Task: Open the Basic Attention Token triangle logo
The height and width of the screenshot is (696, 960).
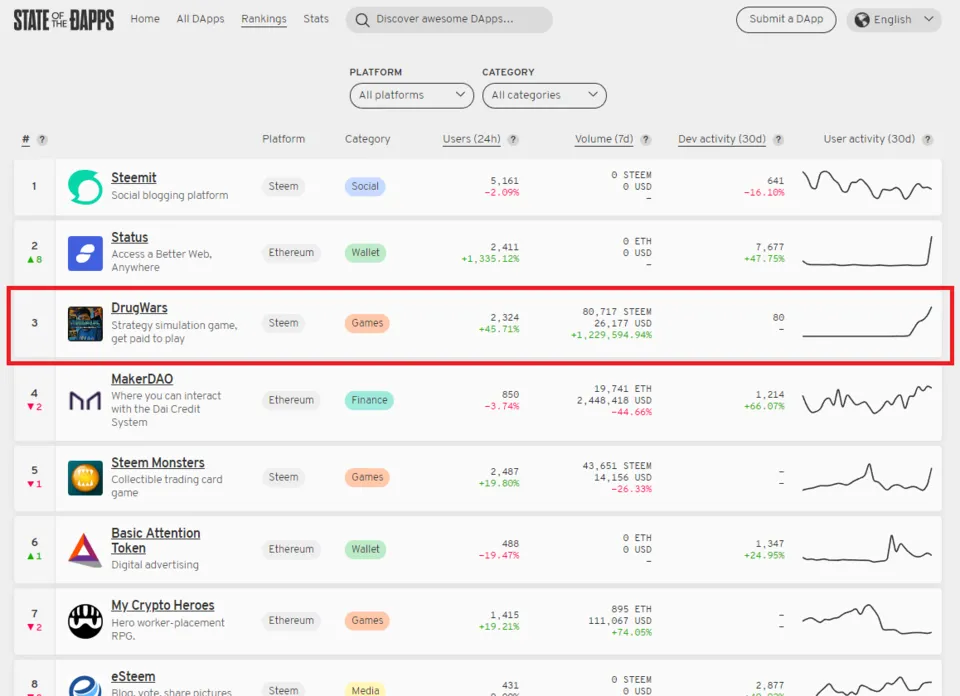Action: (85, 549)
